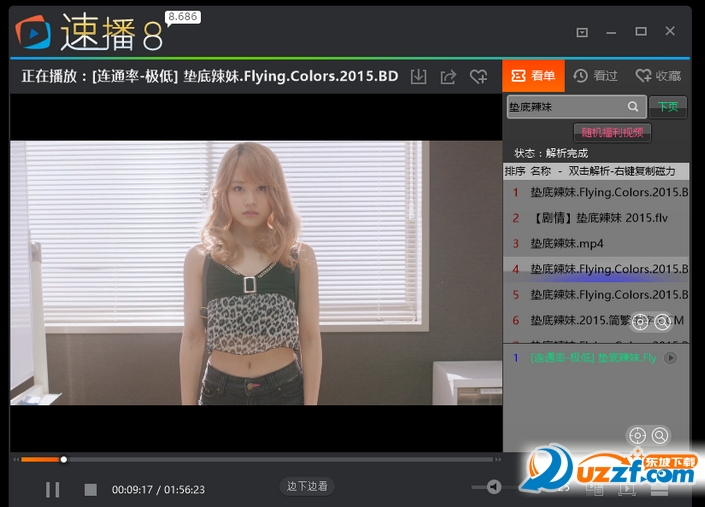Screen dimensions: 705x507
Task: Select result 2 【剧情】垫底辣妹 2015.flv
Action: pos(596,218)
